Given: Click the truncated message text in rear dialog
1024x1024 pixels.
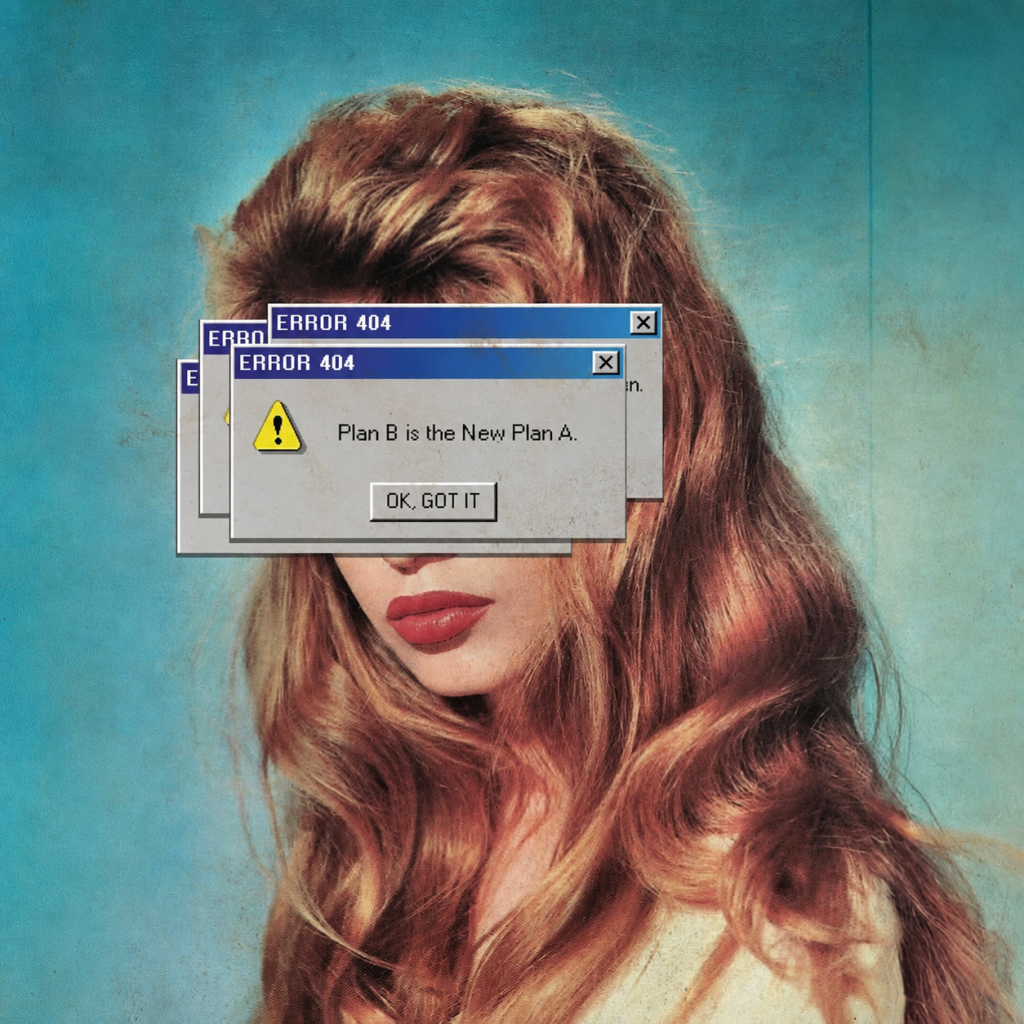Looking at the screenshot, I should pos(634,385).
